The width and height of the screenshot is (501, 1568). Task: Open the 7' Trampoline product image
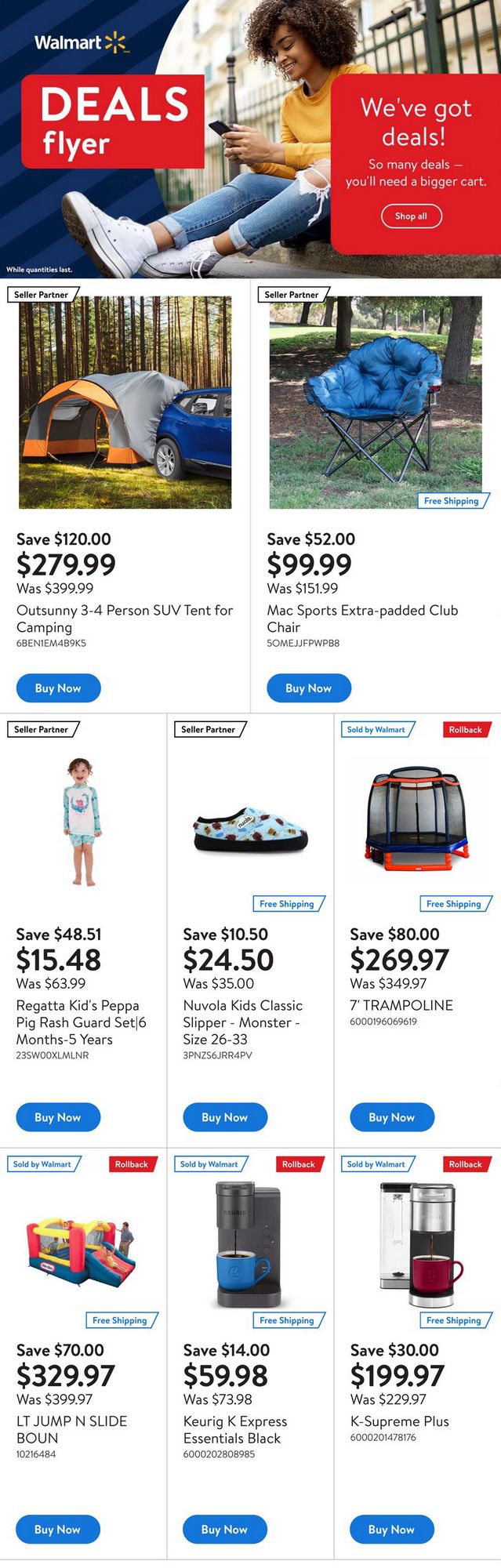[416, 815]
